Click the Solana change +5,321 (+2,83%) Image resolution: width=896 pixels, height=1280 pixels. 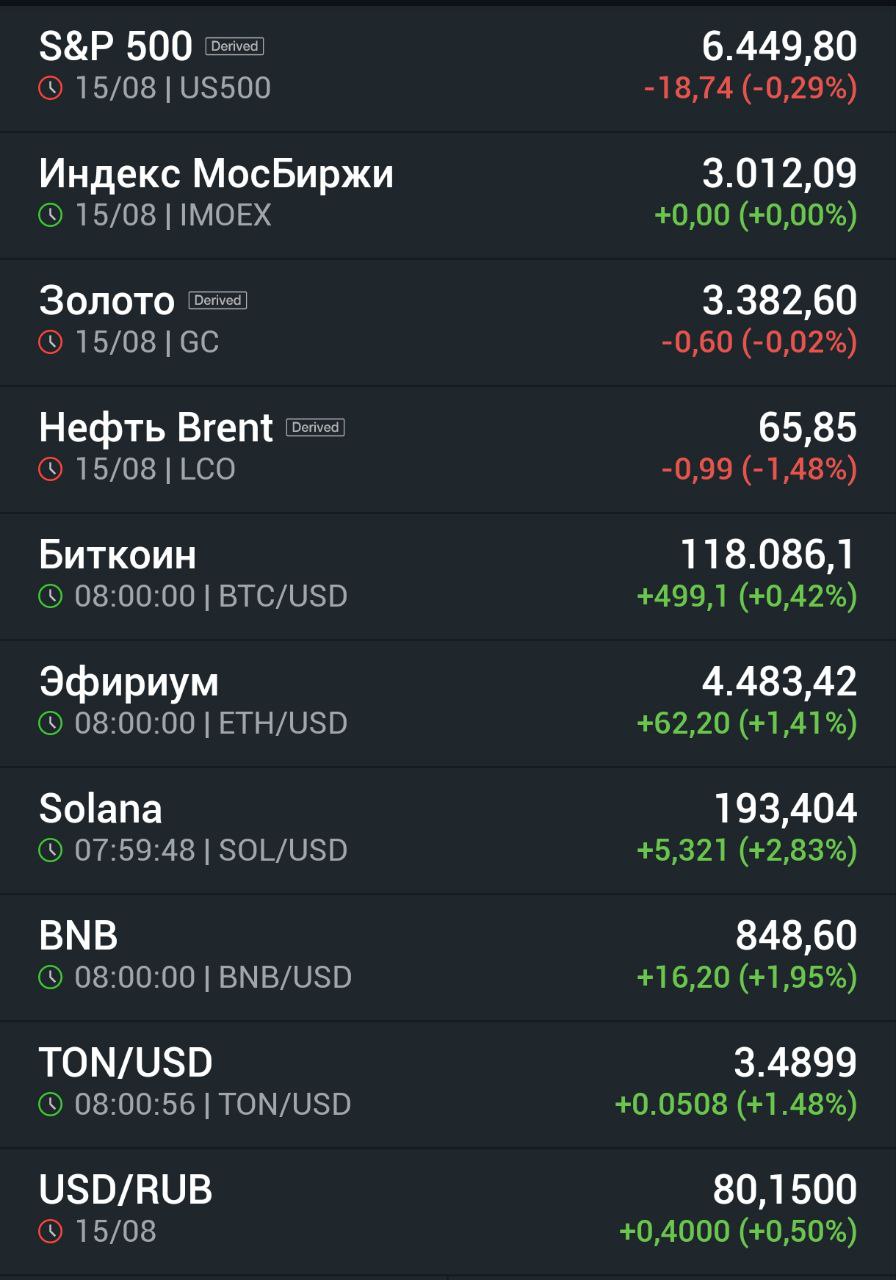[747, 850]
